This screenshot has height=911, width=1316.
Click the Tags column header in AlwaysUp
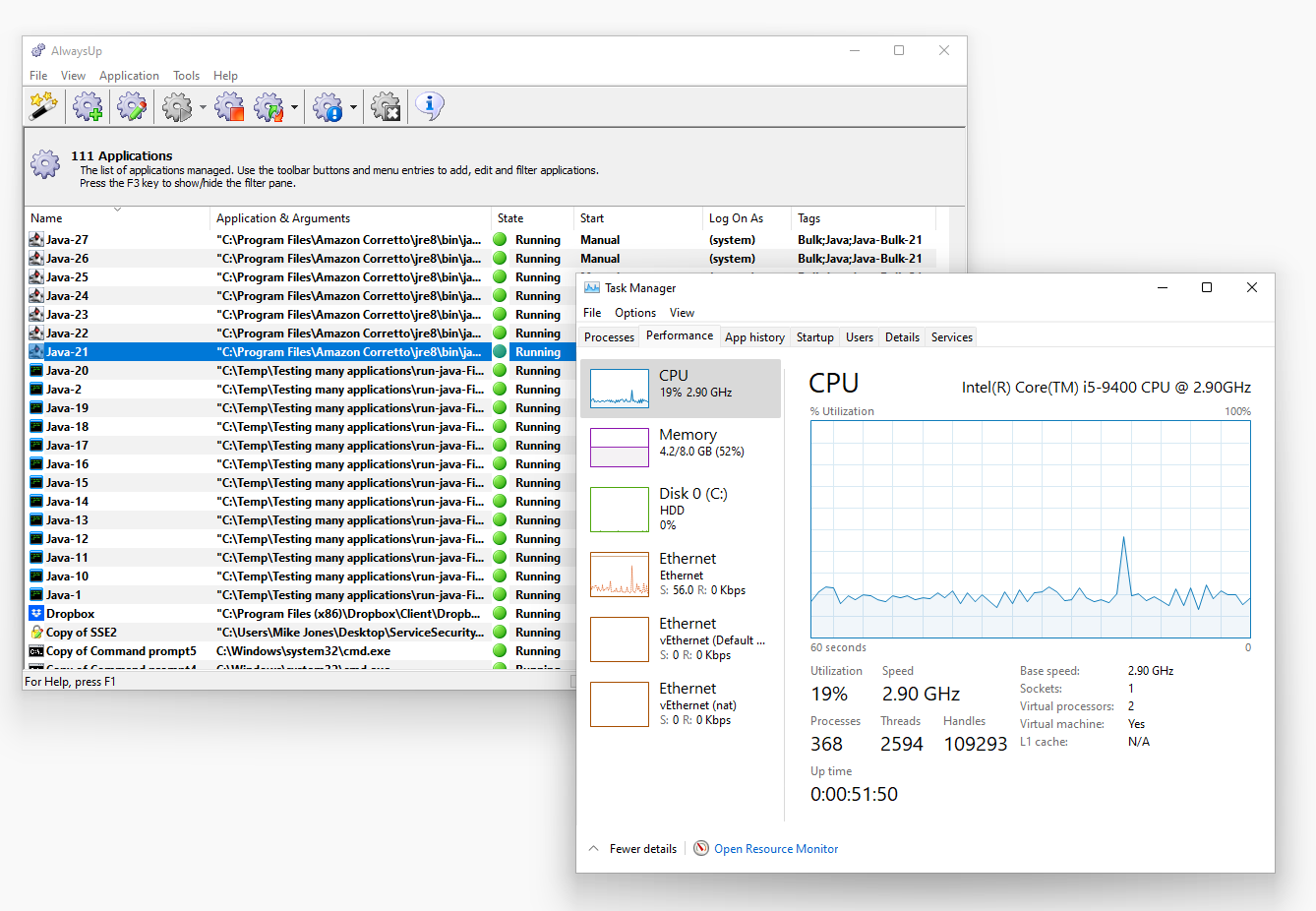(864, 218)
